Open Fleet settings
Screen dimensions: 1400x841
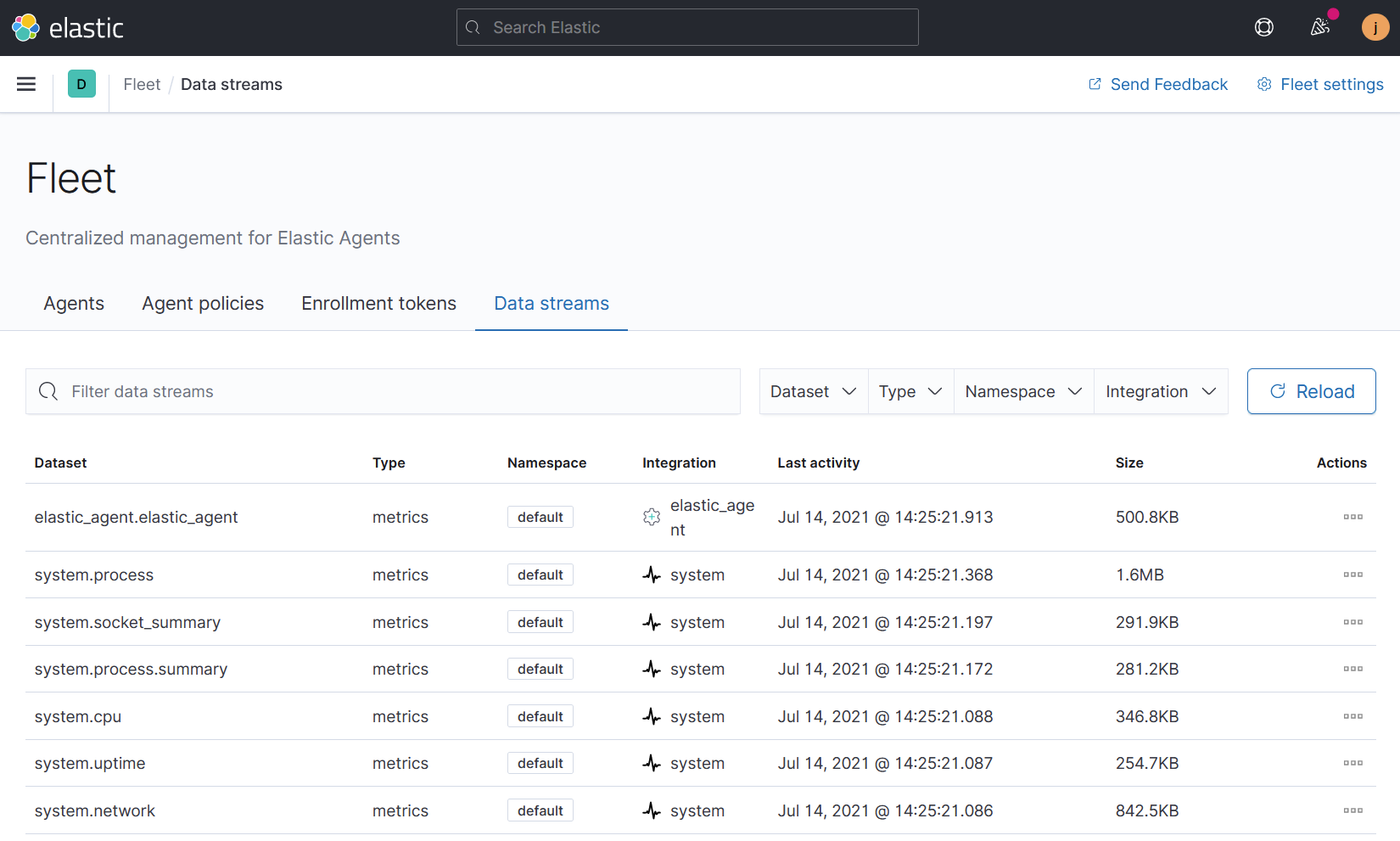tap(1320, 84)
